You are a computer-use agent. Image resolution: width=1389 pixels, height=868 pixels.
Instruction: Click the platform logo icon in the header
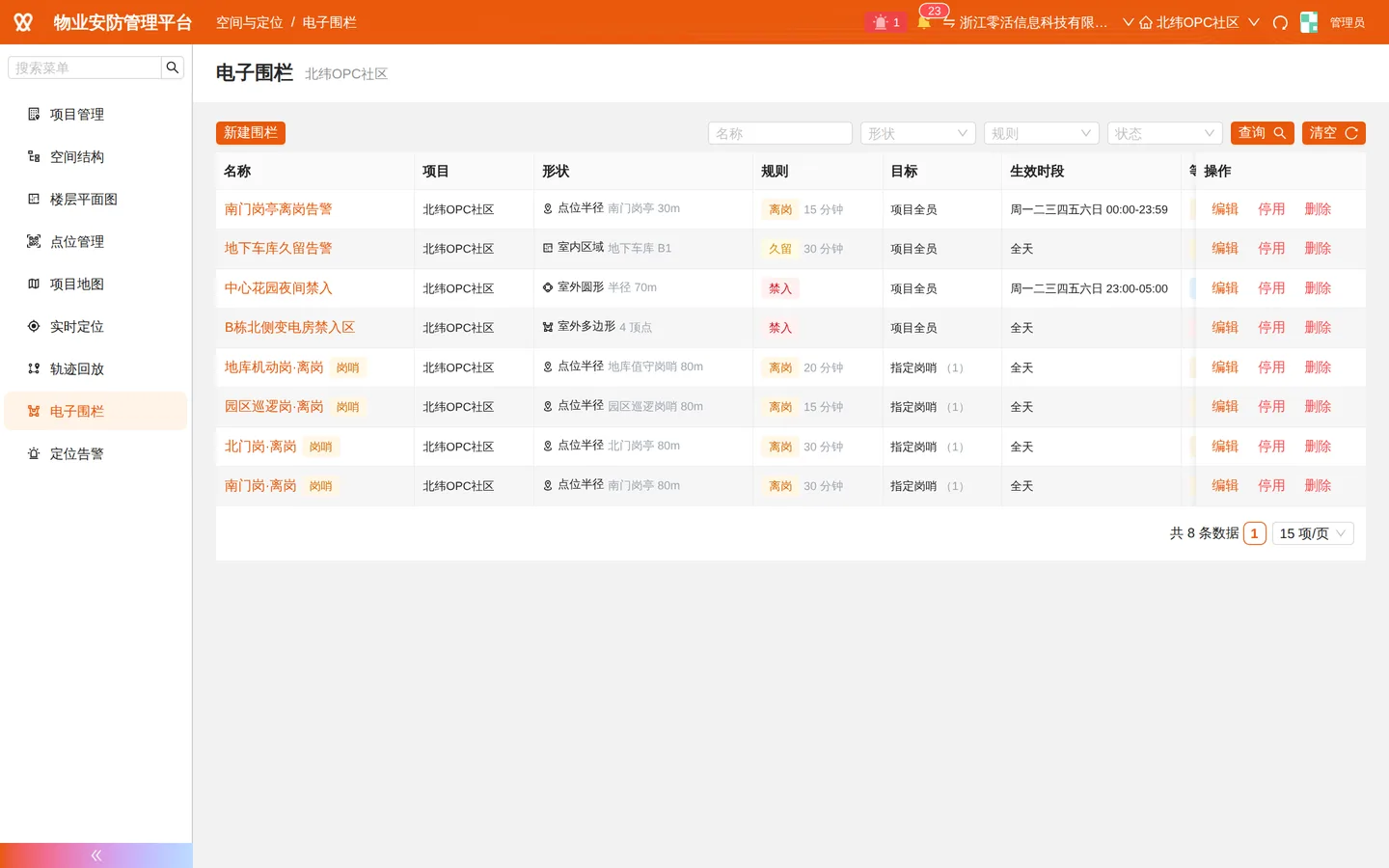point(23,22)
